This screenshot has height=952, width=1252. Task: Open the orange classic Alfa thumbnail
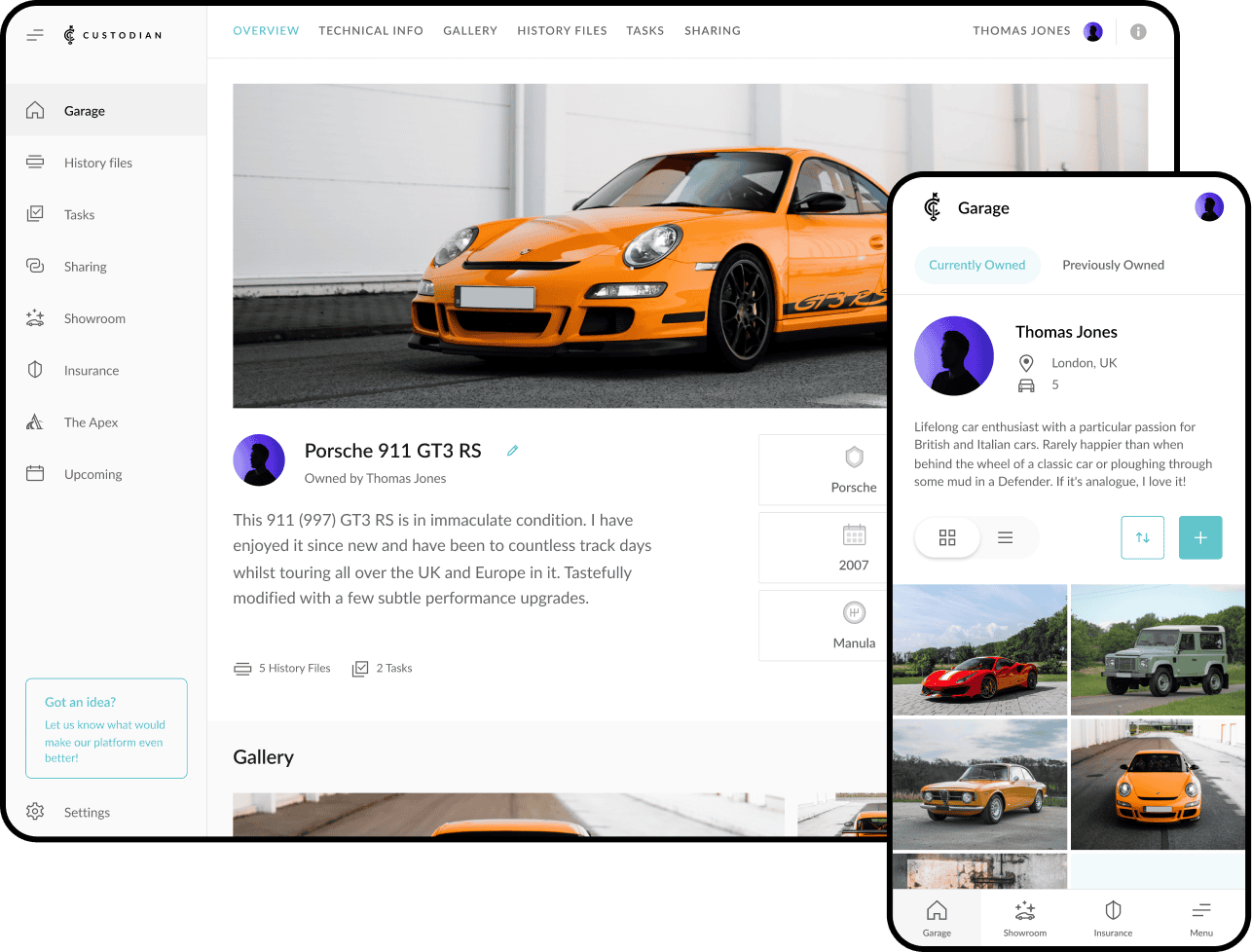979,785
